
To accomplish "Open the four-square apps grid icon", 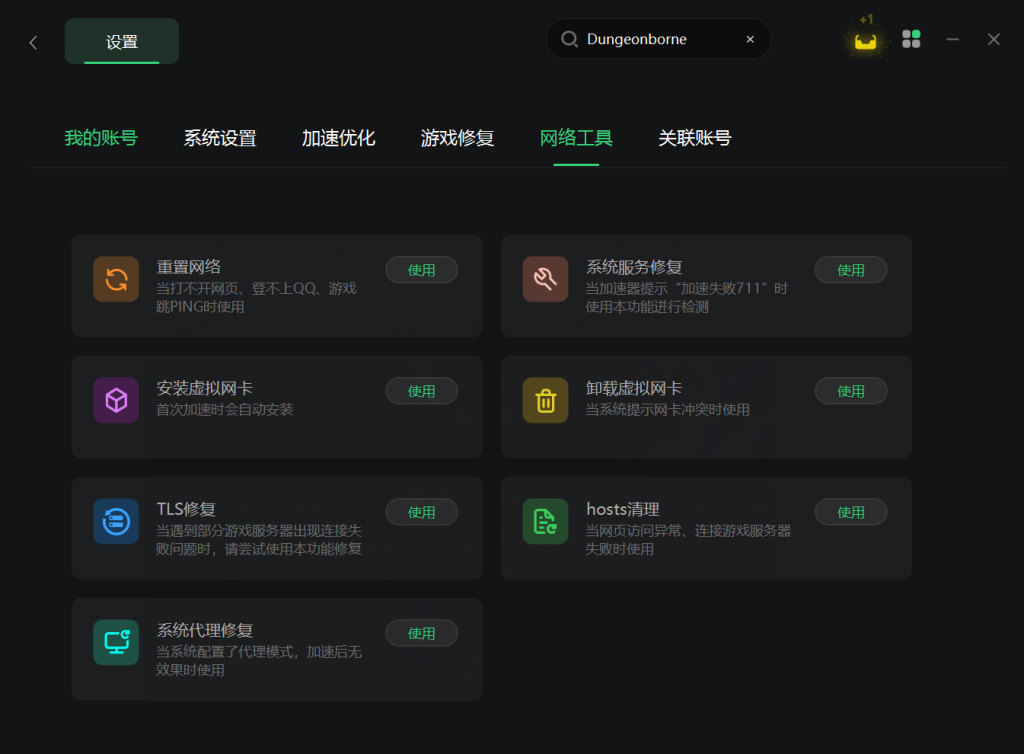I will point(911,39).
